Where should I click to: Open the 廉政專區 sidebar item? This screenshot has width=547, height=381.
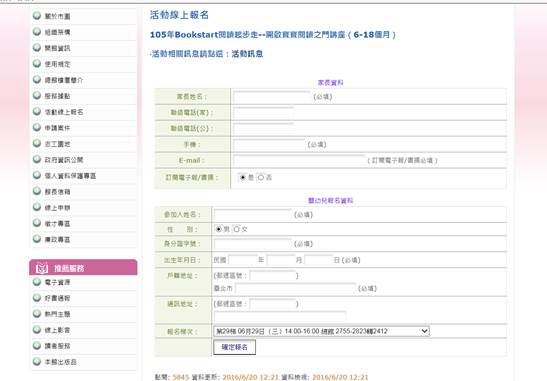57,240
